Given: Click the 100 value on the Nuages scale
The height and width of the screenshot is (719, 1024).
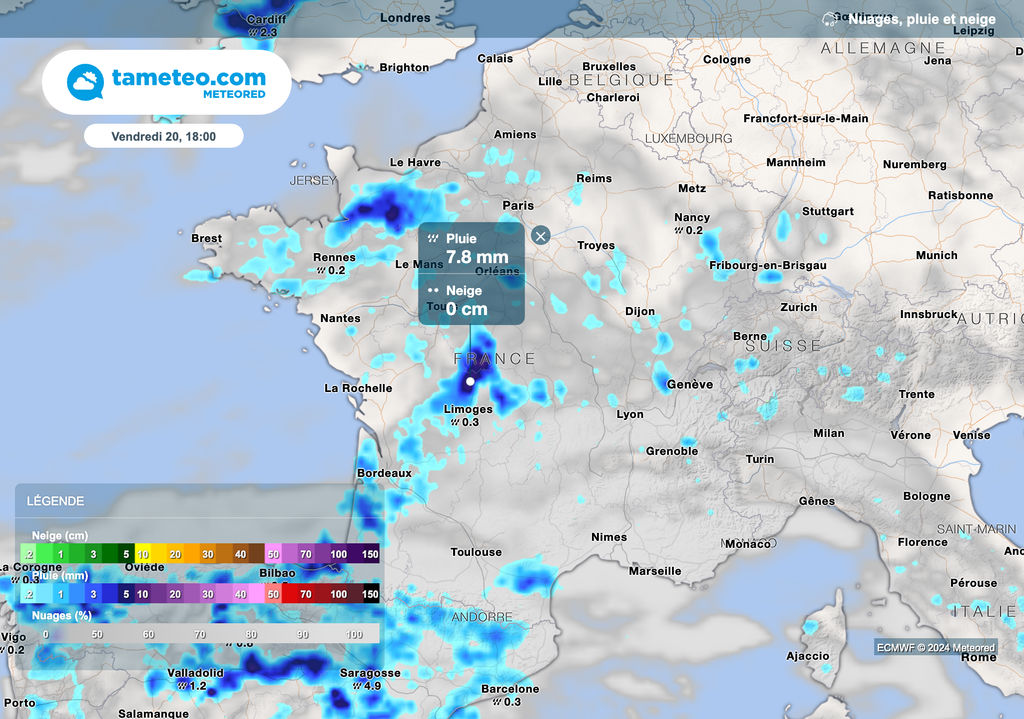Looking at the screenshot, I should [355, 635].
